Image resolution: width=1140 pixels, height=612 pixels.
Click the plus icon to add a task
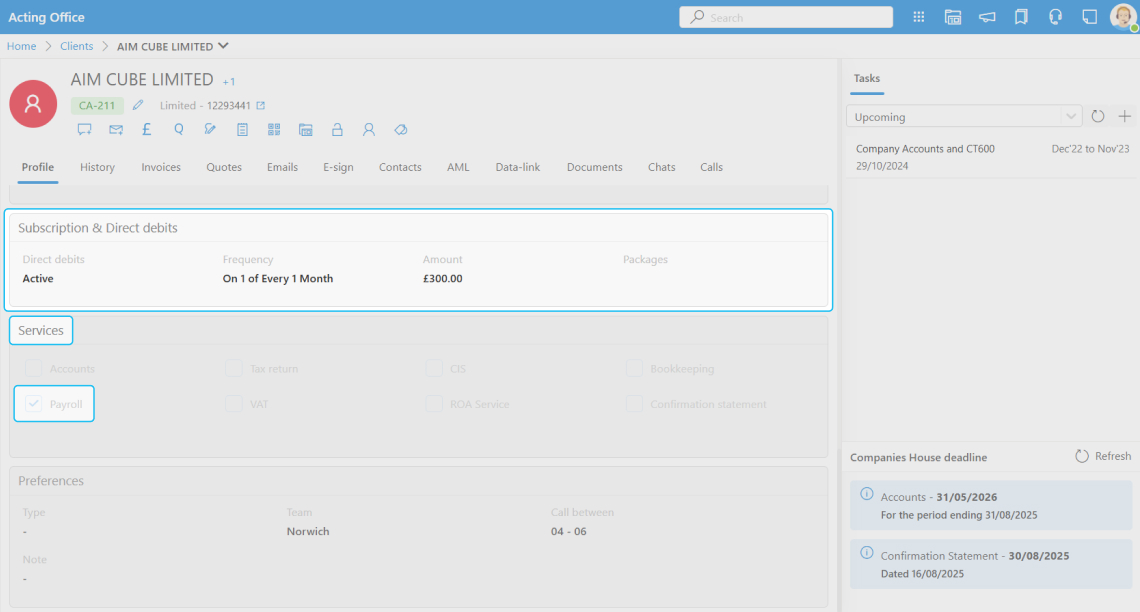(x=1124, y=116)
